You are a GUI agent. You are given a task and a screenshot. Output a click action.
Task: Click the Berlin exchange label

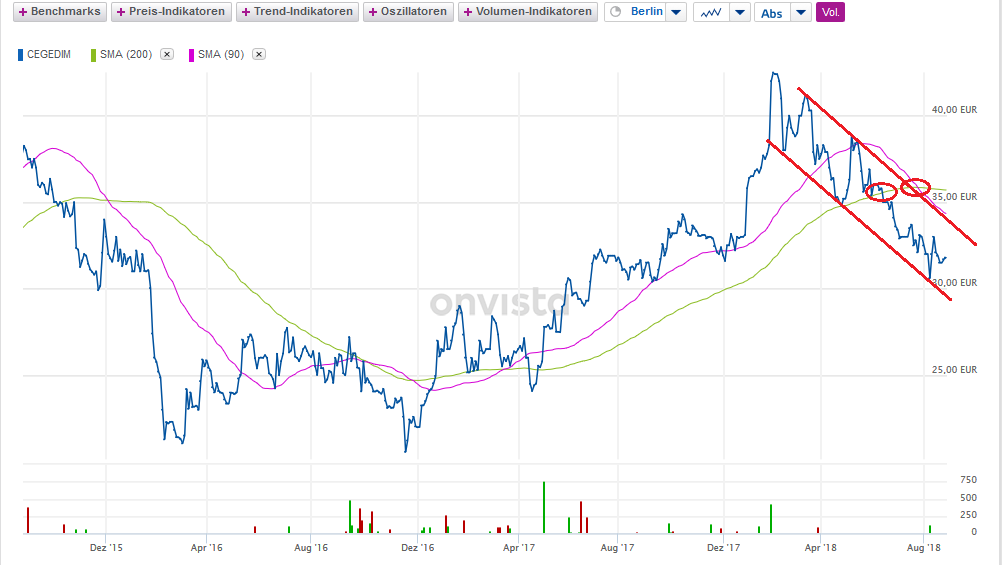click(646, 13)
